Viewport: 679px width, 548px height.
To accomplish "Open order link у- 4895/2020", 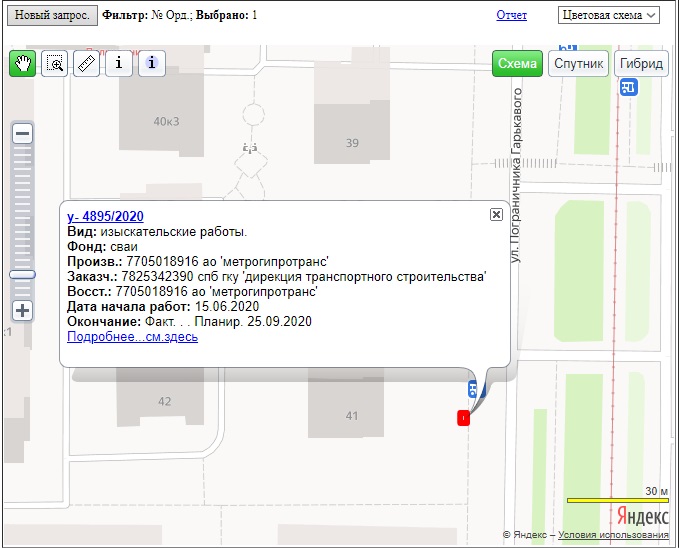I will click(x=105, y=216).
